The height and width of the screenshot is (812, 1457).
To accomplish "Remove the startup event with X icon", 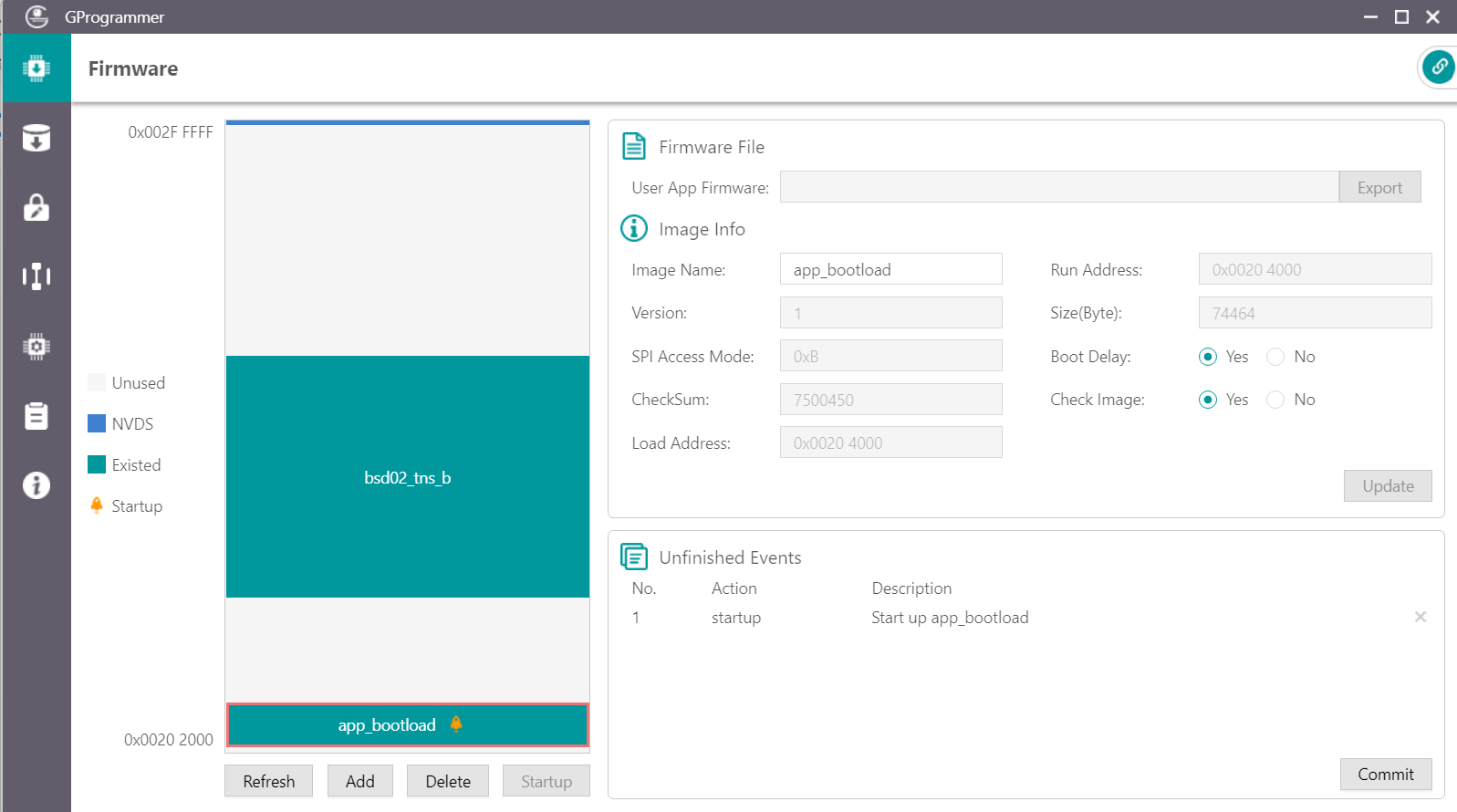I will [1420, 618].
